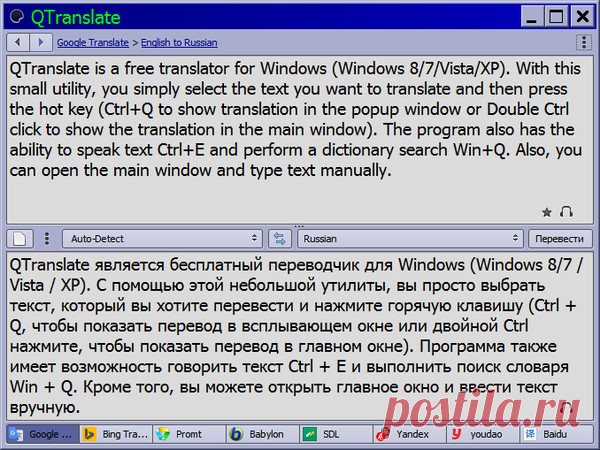Open the English to Russian link
The width and height of the screenshot is (600, 450).
coord(179,42)
